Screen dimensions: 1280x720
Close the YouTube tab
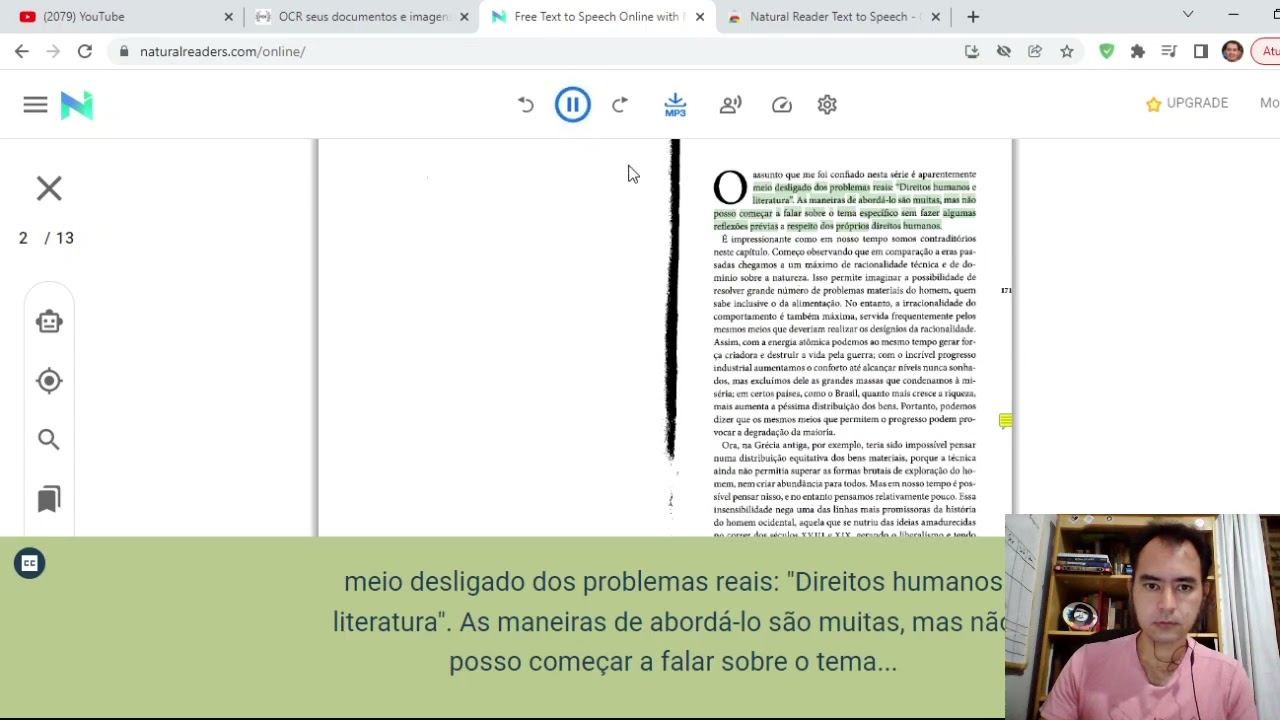(x=228, y=17)
